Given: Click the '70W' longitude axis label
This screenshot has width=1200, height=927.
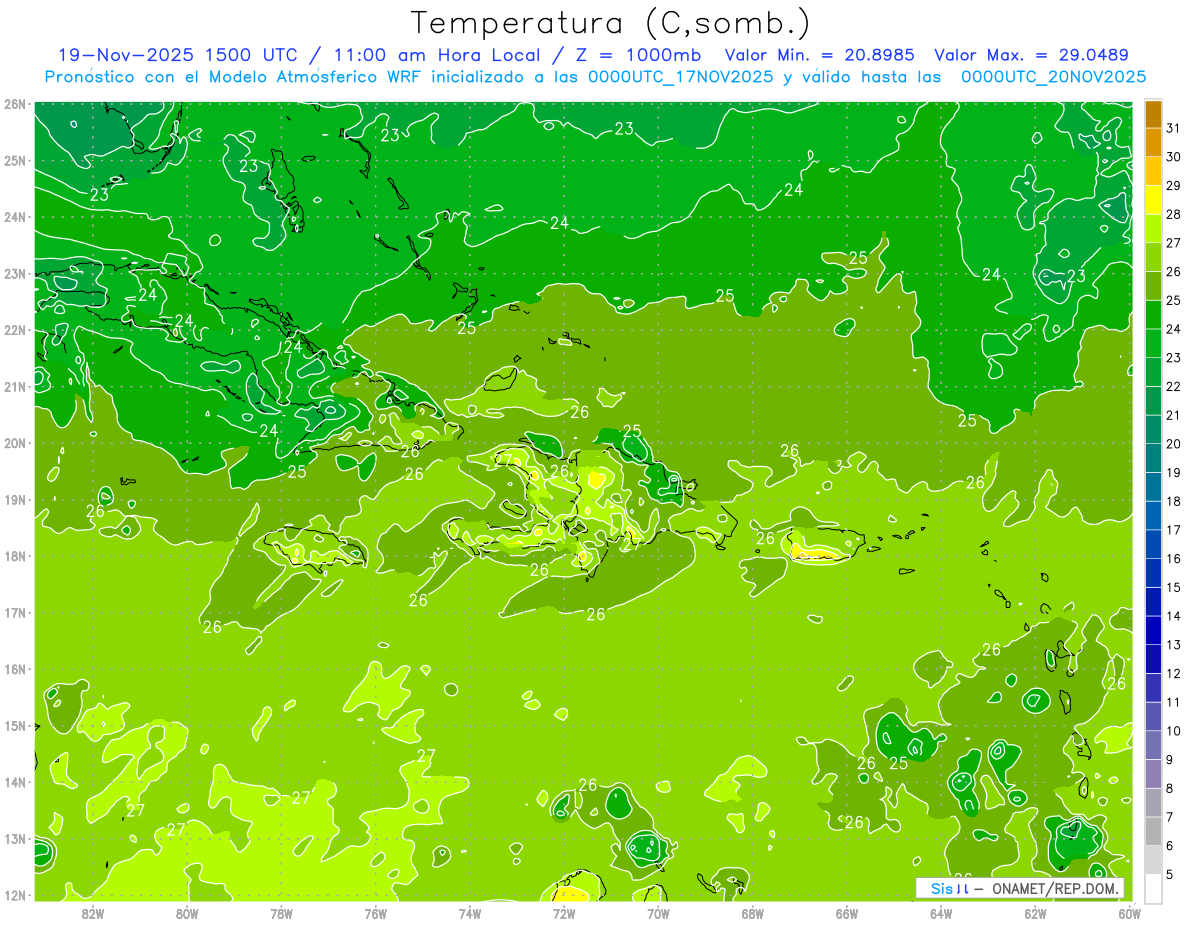Looking at the screenshot, I should tap(658, 913).
